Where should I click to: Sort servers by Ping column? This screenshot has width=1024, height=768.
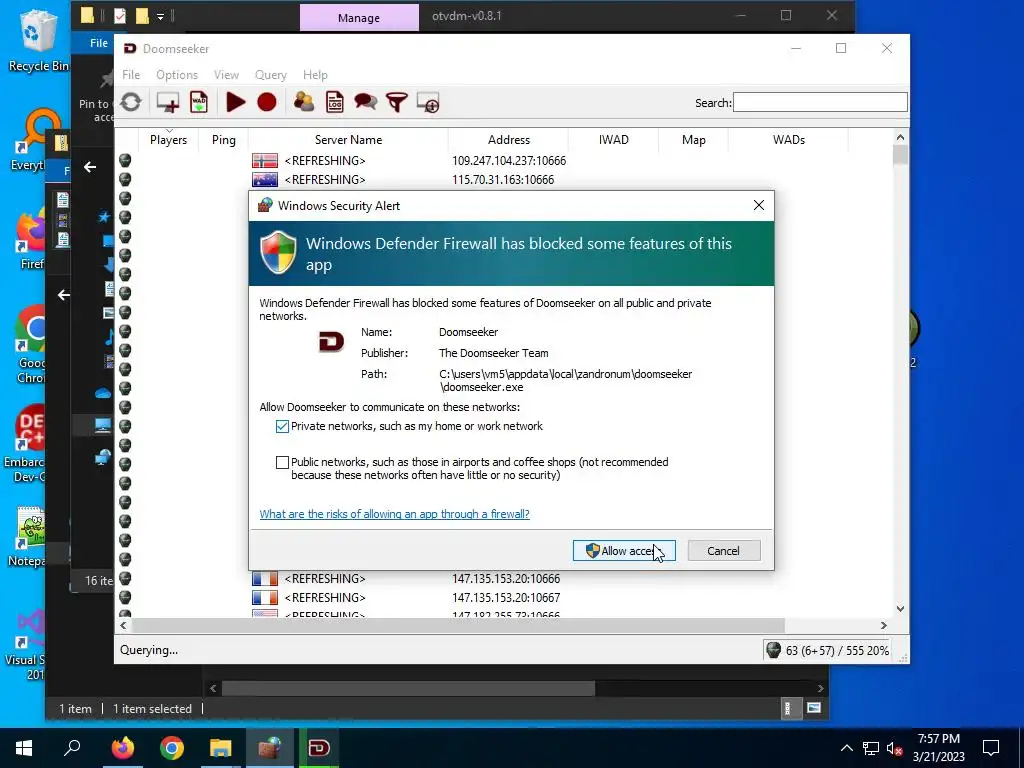coord(223,140)
